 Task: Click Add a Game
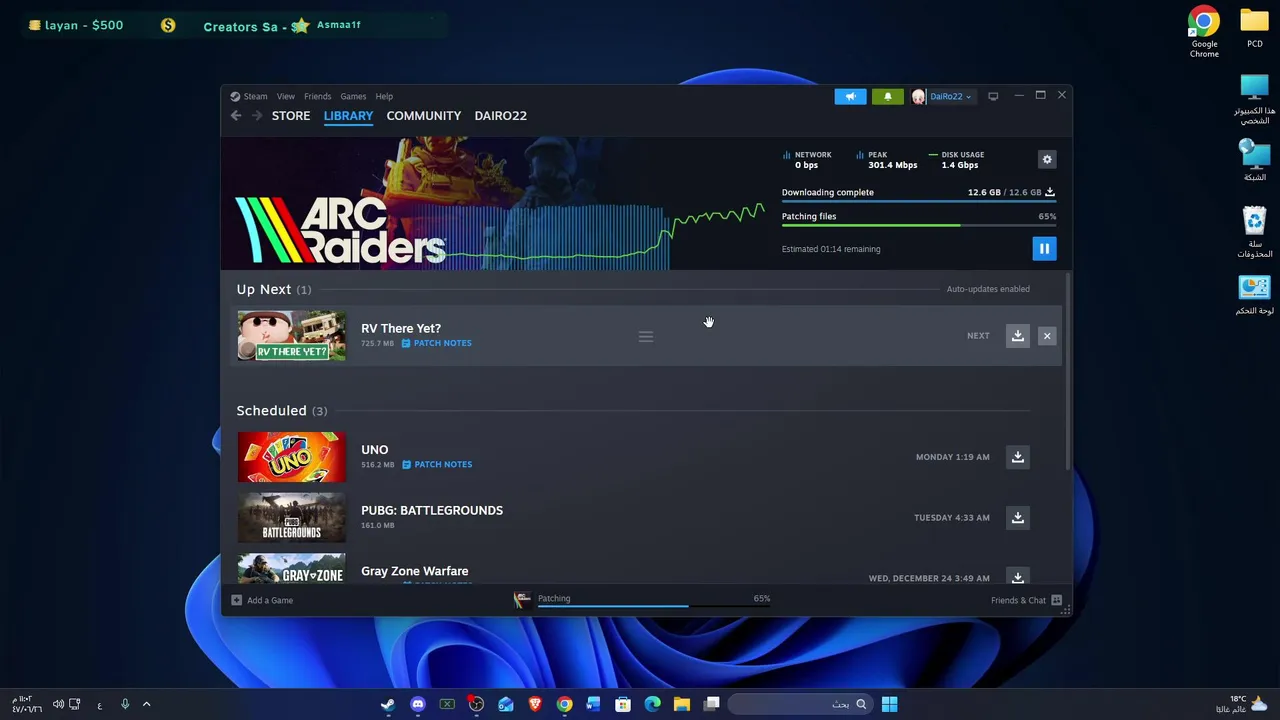[263, 600]
